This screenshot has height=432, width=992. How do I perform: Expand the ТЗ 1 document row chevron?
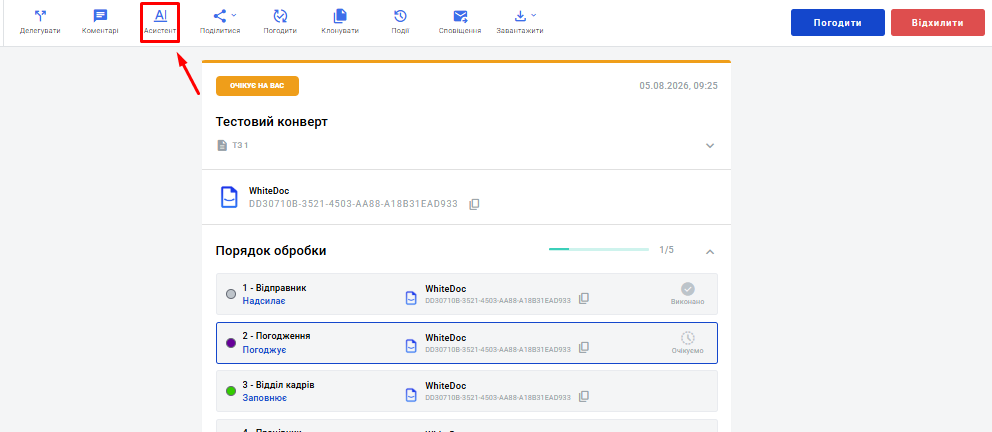coord(710,145)
